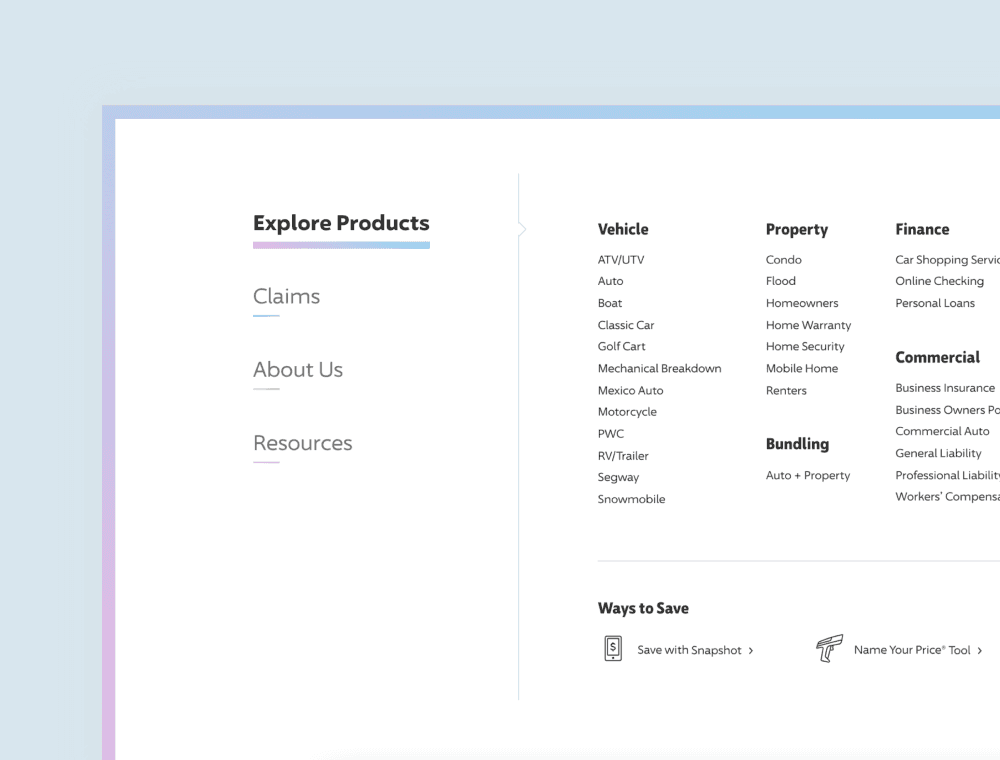Screen dimensions: 1000x760
Task: Choose Boat under Vehicle
Action: click(610, 303)
